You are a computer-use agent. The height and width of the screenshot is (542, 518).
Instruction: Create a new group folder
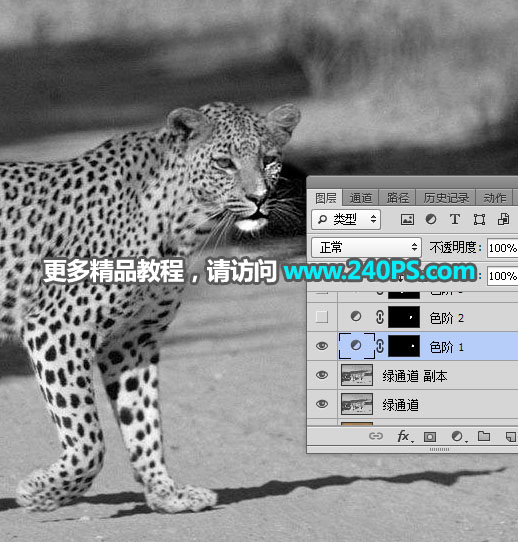pyautogui.click(x=484, y=436)
